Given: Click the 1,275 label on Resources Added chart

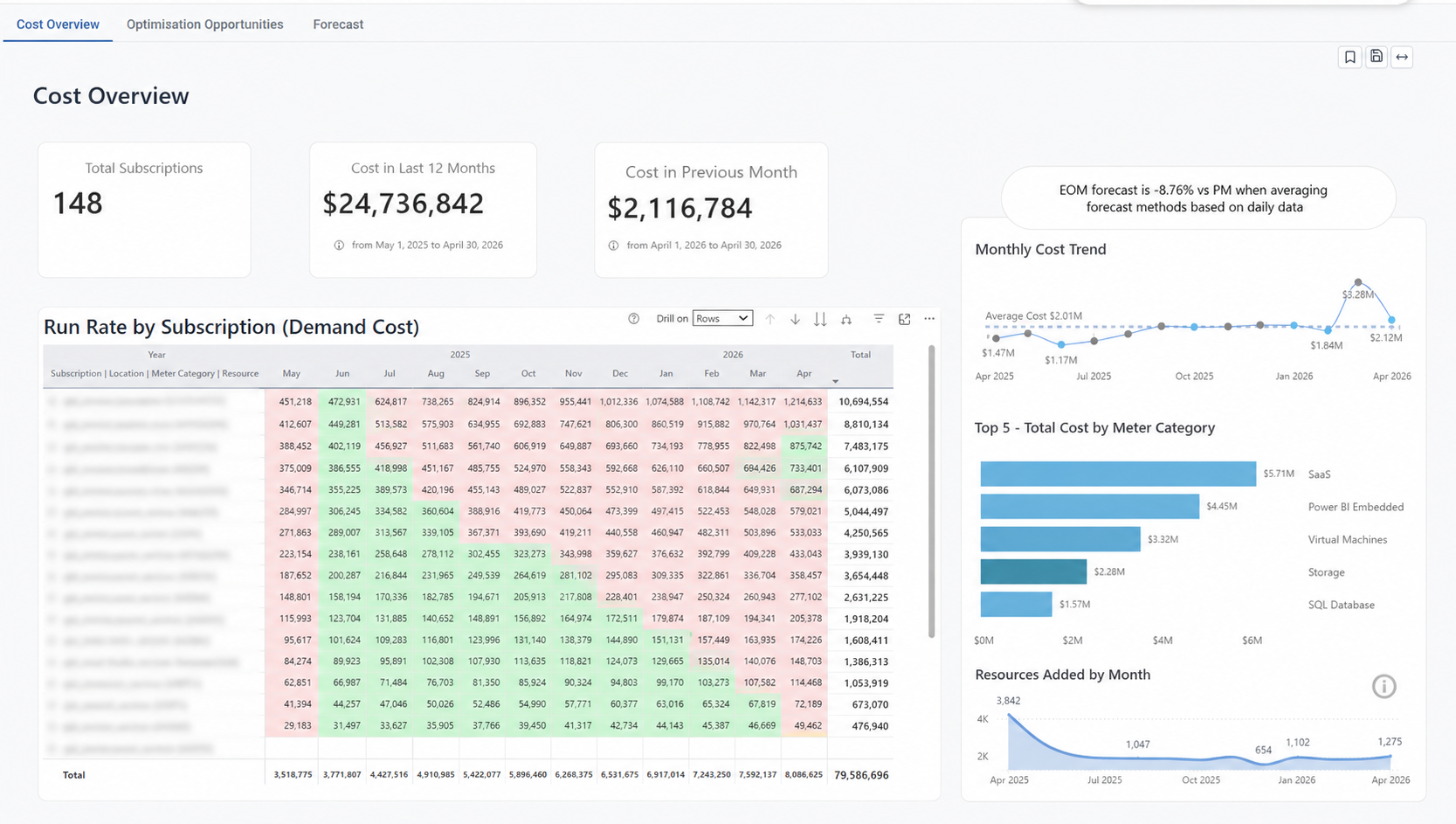Looking at the screenshot, I should (1389, 742).
